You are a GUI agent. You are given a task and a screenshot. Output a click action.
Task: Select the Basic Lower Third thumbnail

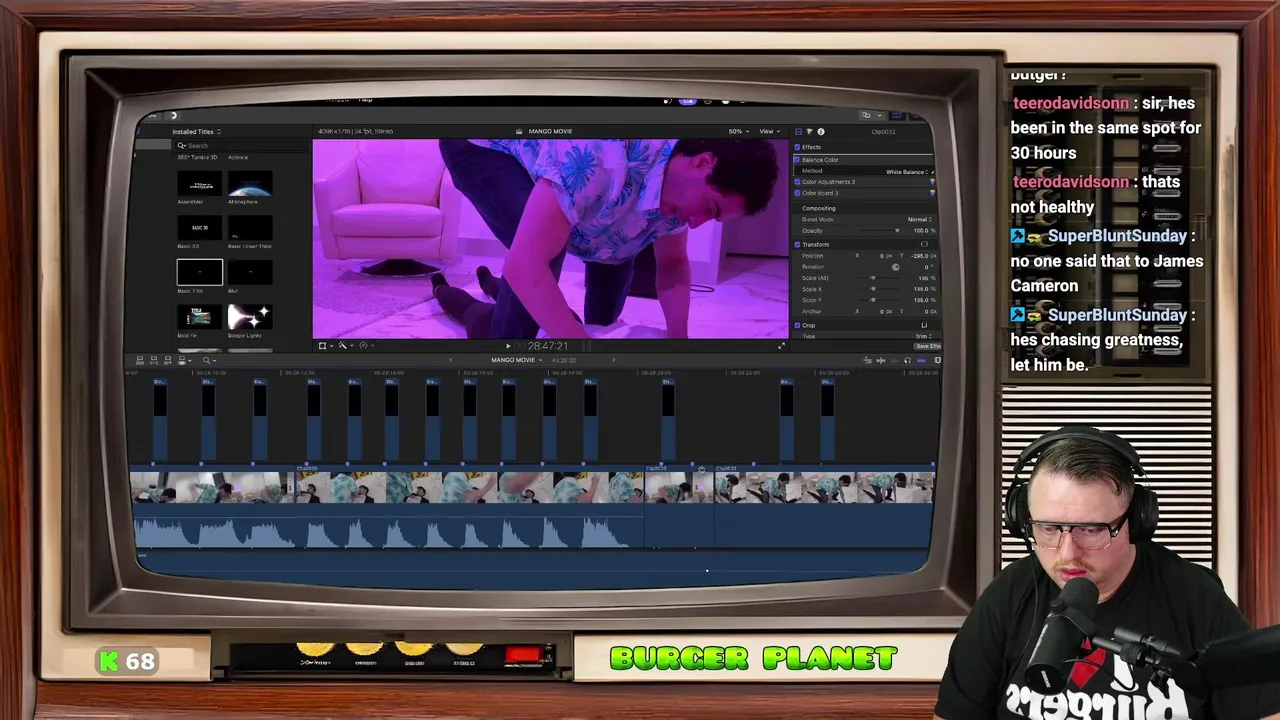click(x=250, y=228)
